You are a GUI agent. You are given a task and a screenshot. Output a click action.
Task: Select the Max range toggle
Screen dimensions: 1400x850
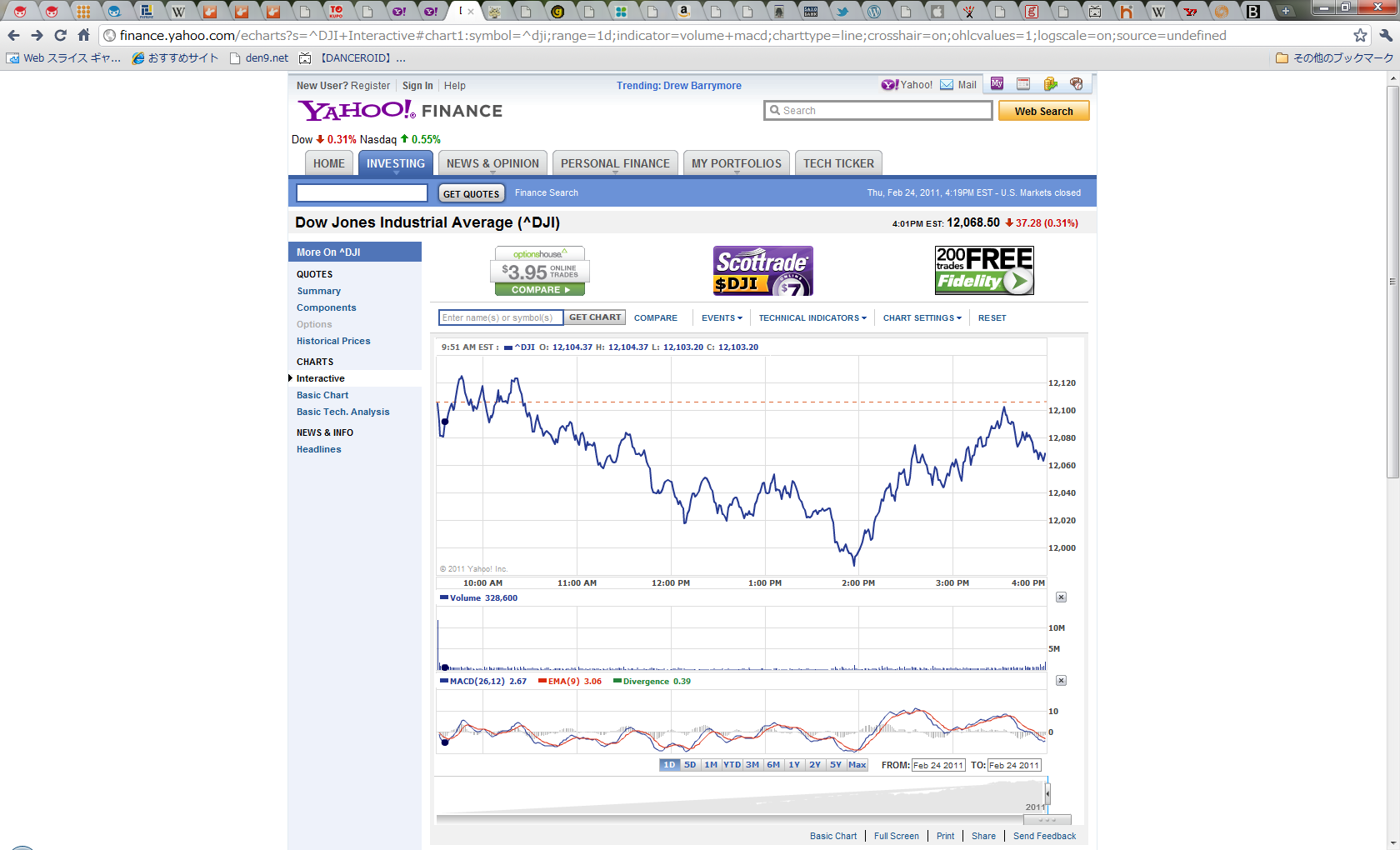pyautogui.click(x=857, y=765)
